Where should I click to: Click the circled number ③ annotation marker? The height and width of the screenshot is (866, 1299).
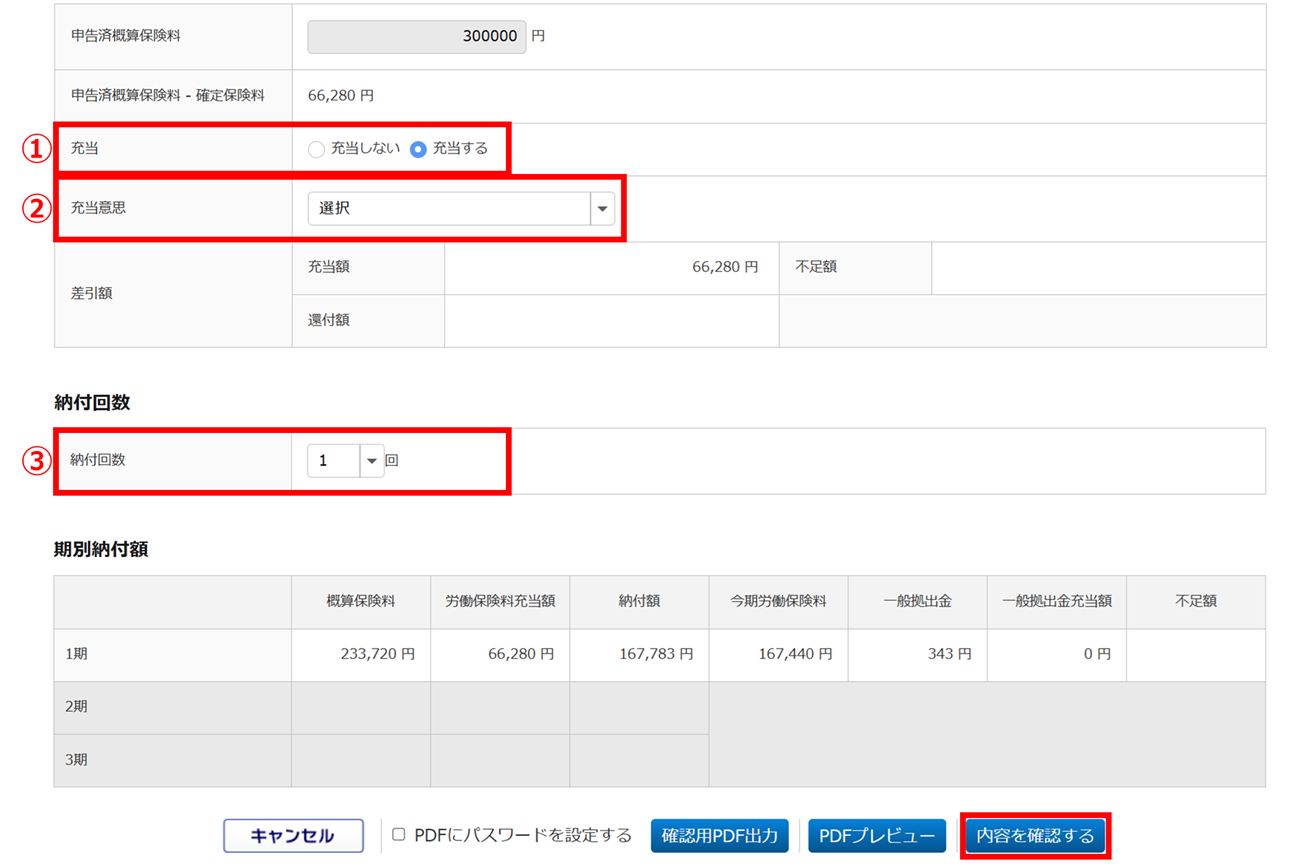[36, 461]
